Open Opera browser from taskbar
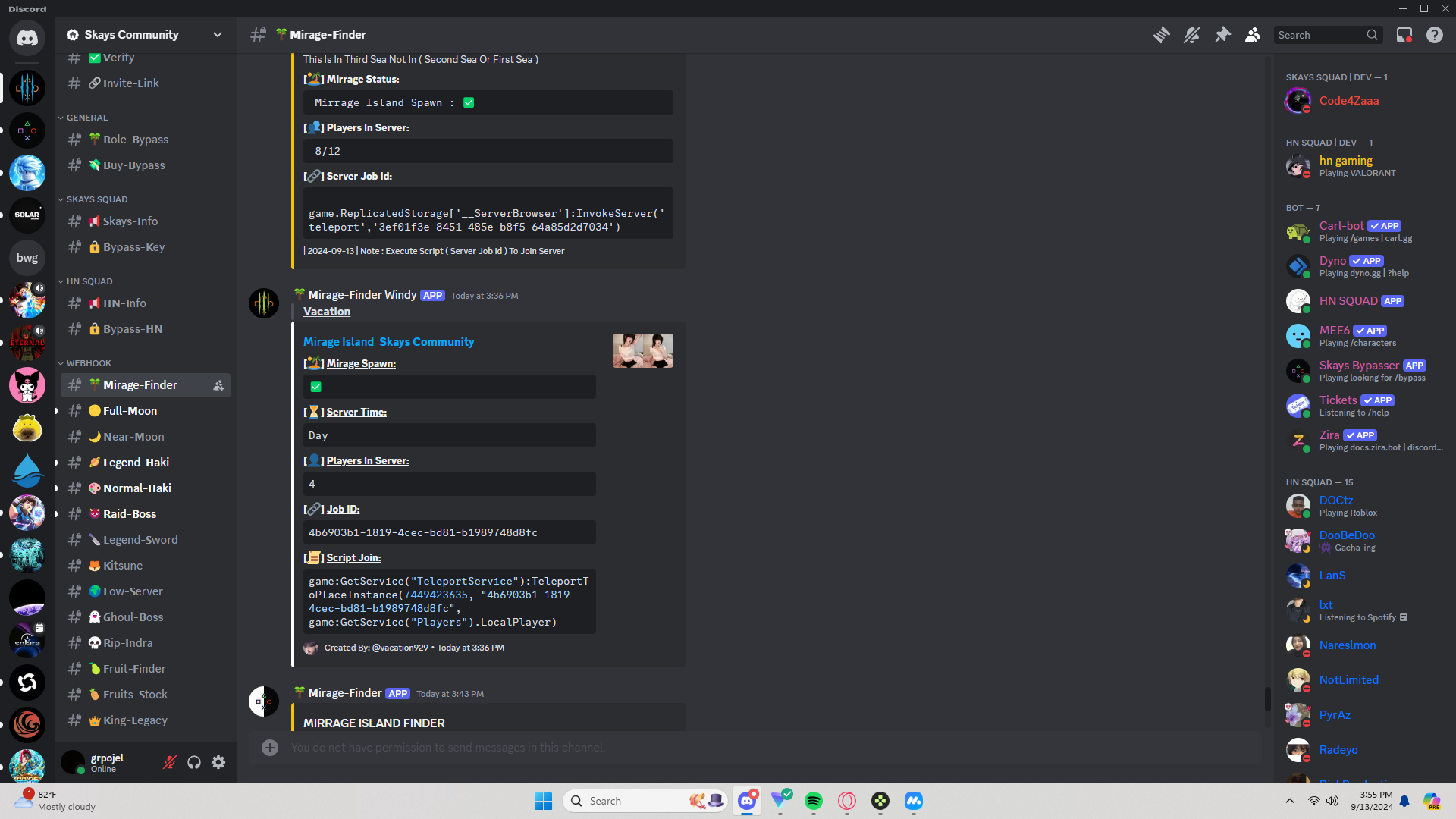Image resolution: width=1456 pixels, height=819 pixels. pos(847,801)
